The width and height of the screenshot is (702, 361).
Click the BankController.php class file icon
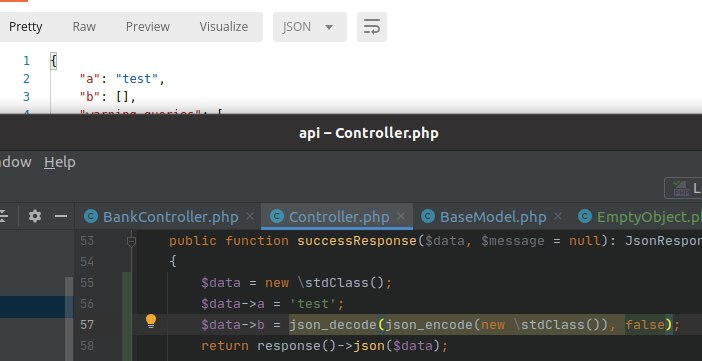tap(91, 216)
